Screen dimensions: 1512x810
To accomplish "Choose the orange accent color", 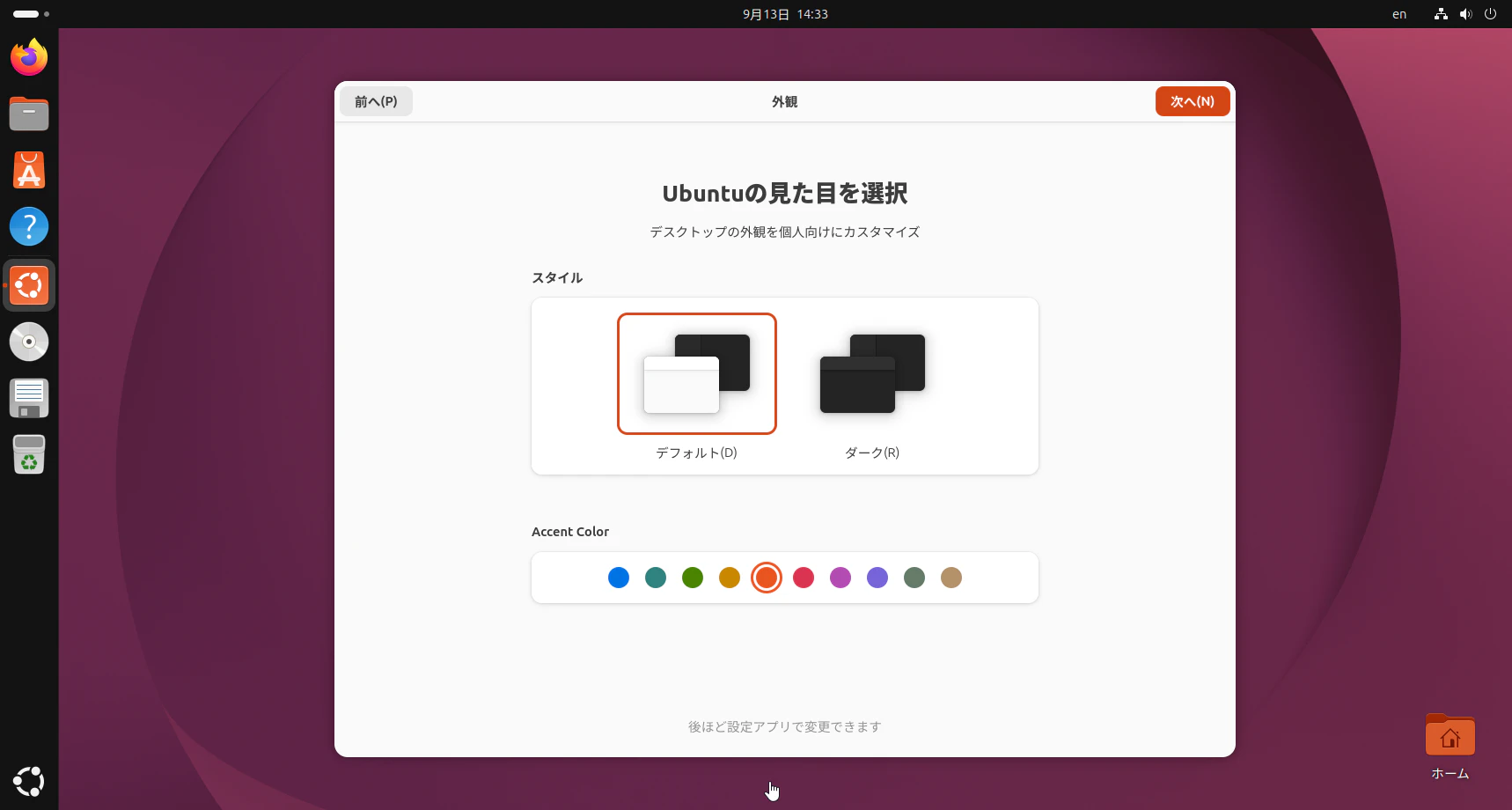I will click(x=767, y=578).
